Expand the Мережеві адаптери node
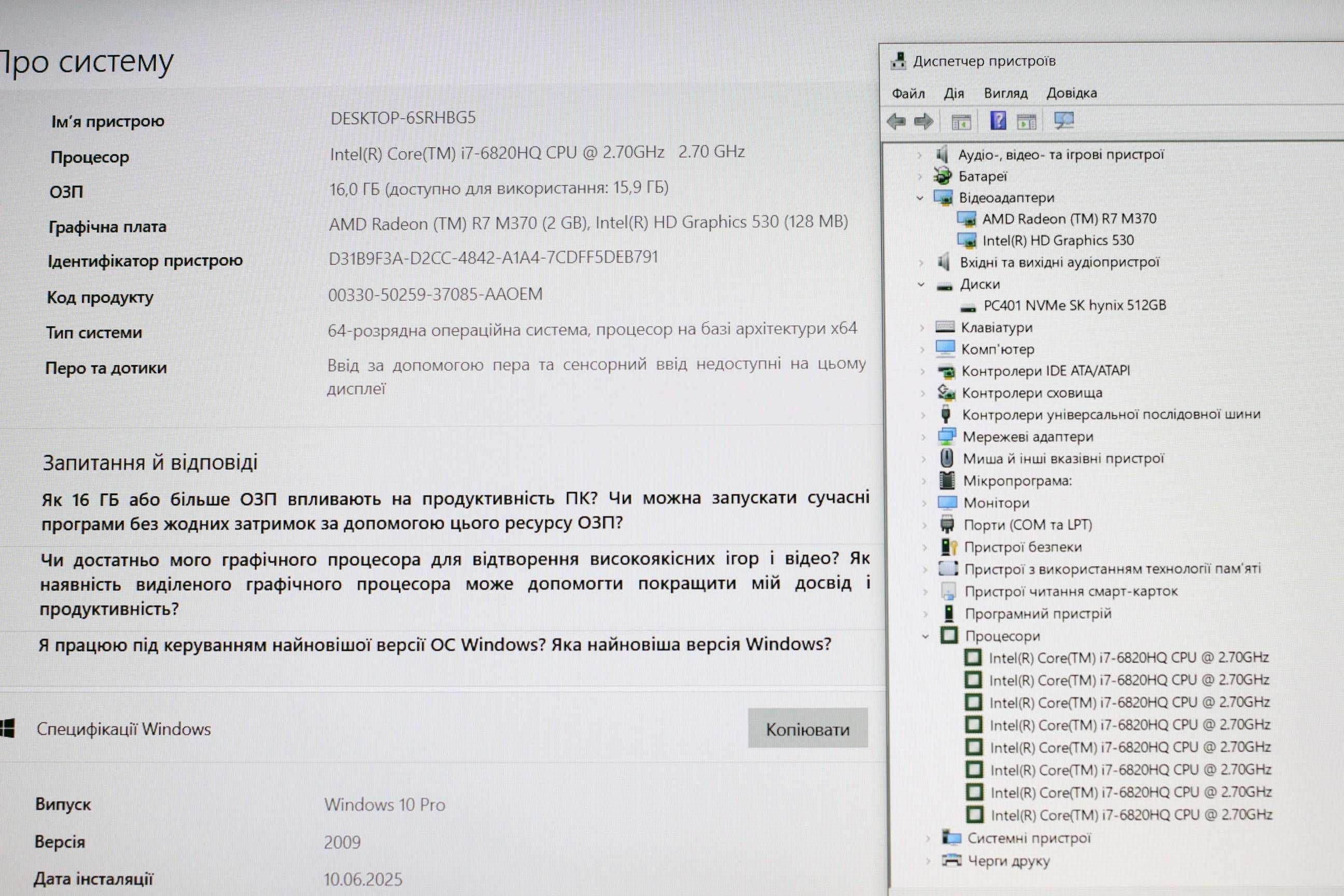The image size is (1344, 896). 923,437
